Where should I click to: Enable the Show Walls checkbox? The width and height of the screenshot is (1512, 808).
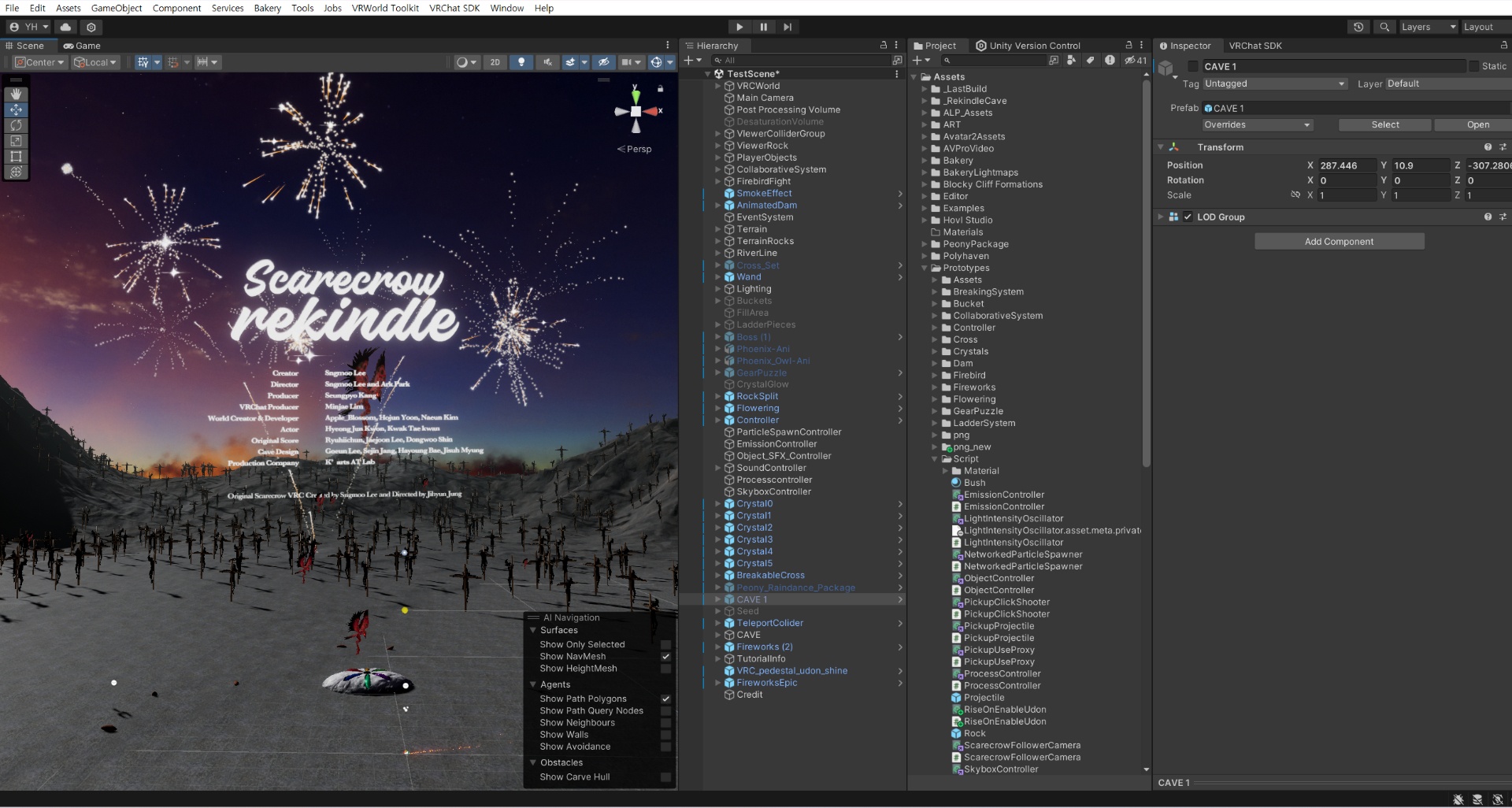click(x=665, y=735)
